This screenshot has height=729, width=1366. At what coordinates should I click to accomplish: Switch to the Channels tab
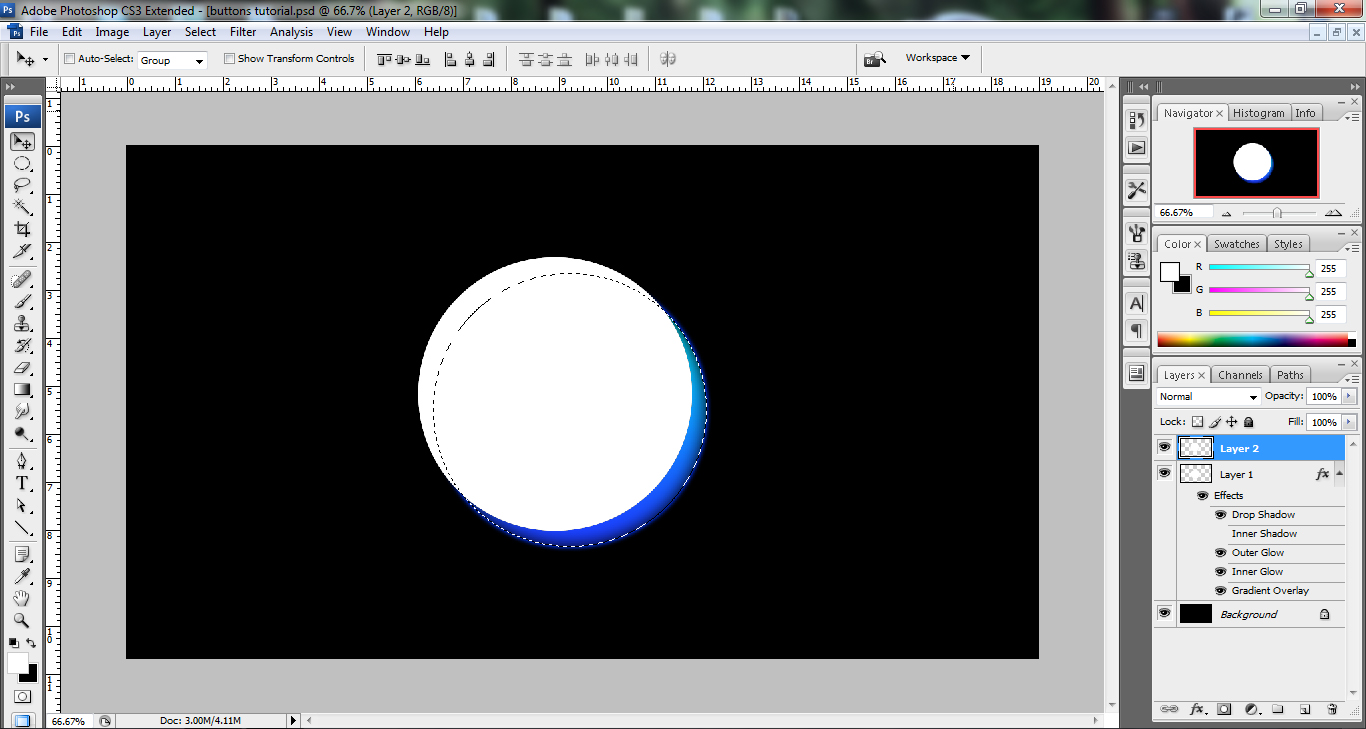point(1239,374)
